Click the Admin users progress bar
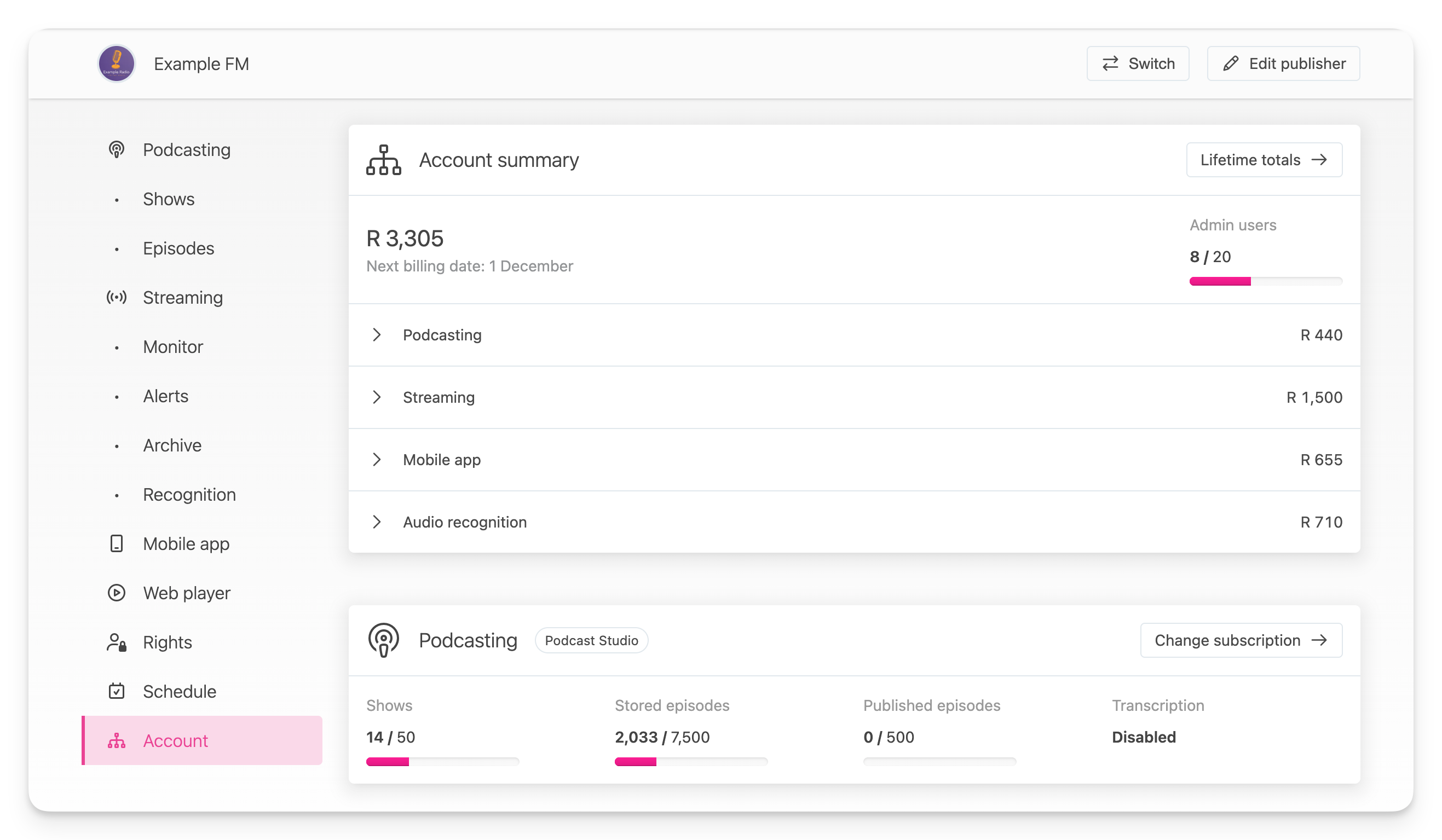 point(1265,281)
